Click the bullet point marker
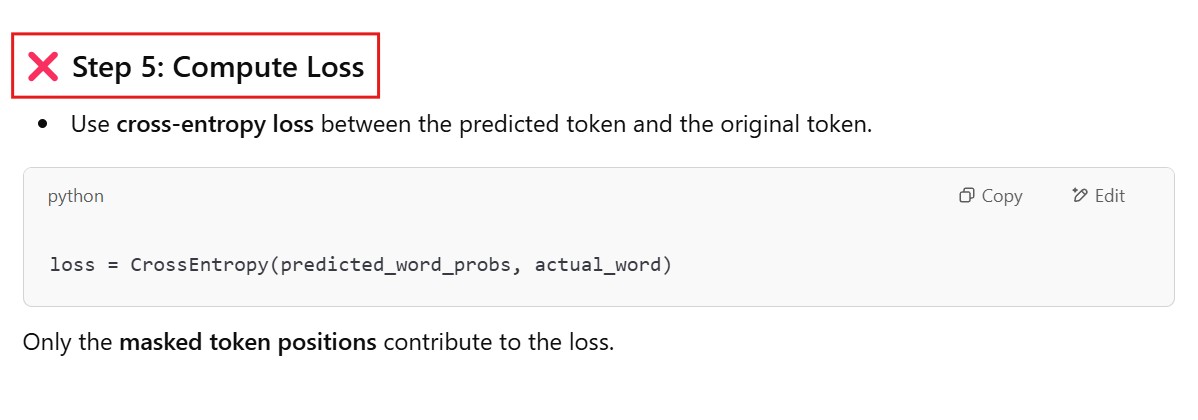Viewport: 1198px width, 420px height. (x=42, y=125)
